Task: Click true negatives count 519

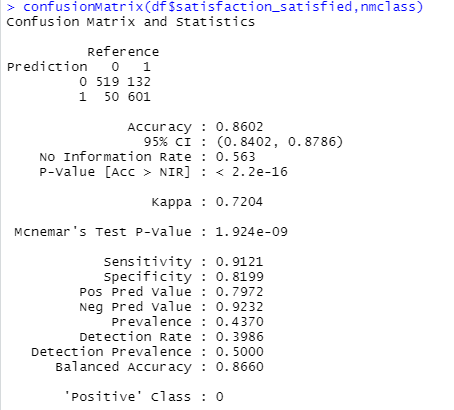Action: point(107,82)
